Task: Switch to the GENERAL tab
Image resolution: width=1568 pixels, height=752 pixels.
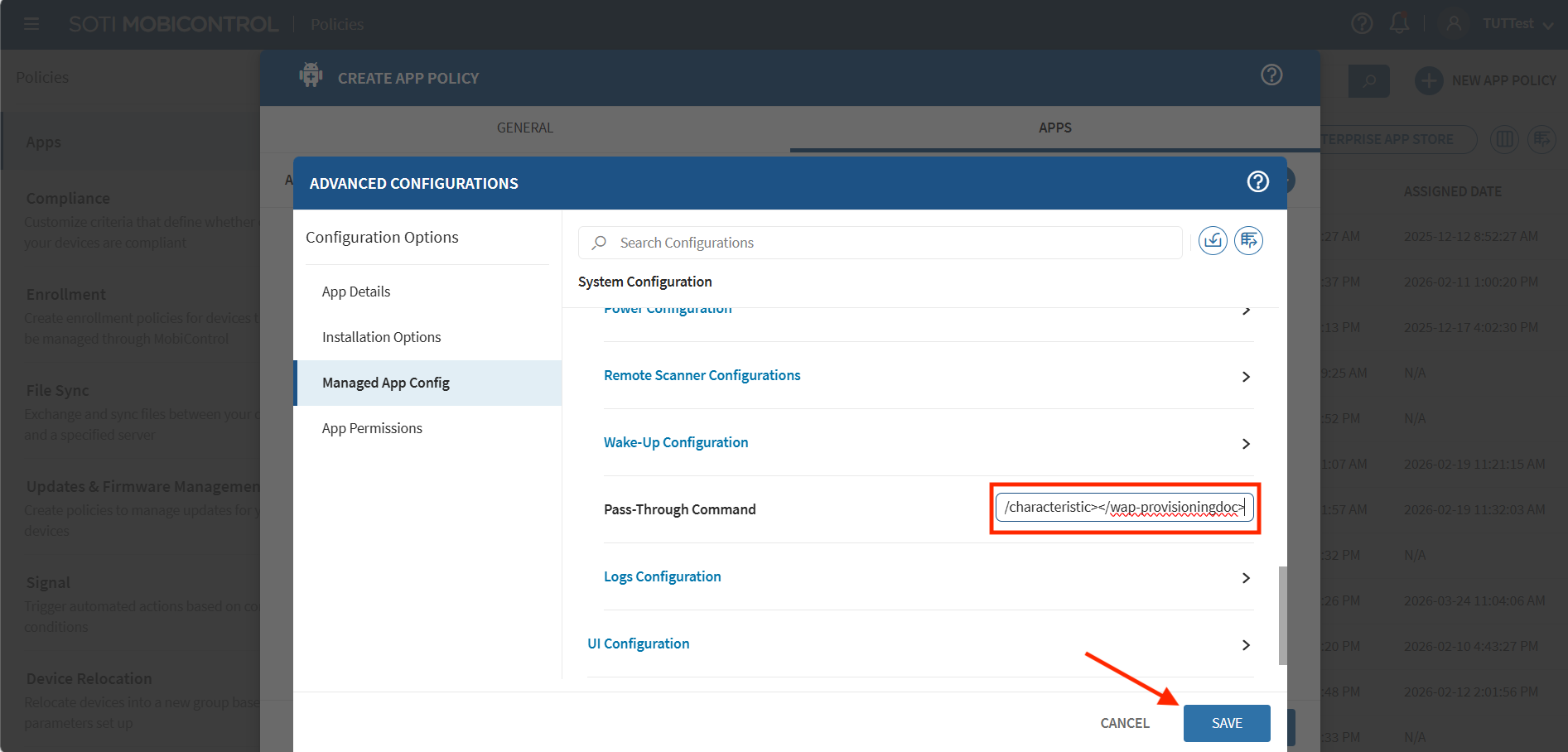Action: click(524, 128)
